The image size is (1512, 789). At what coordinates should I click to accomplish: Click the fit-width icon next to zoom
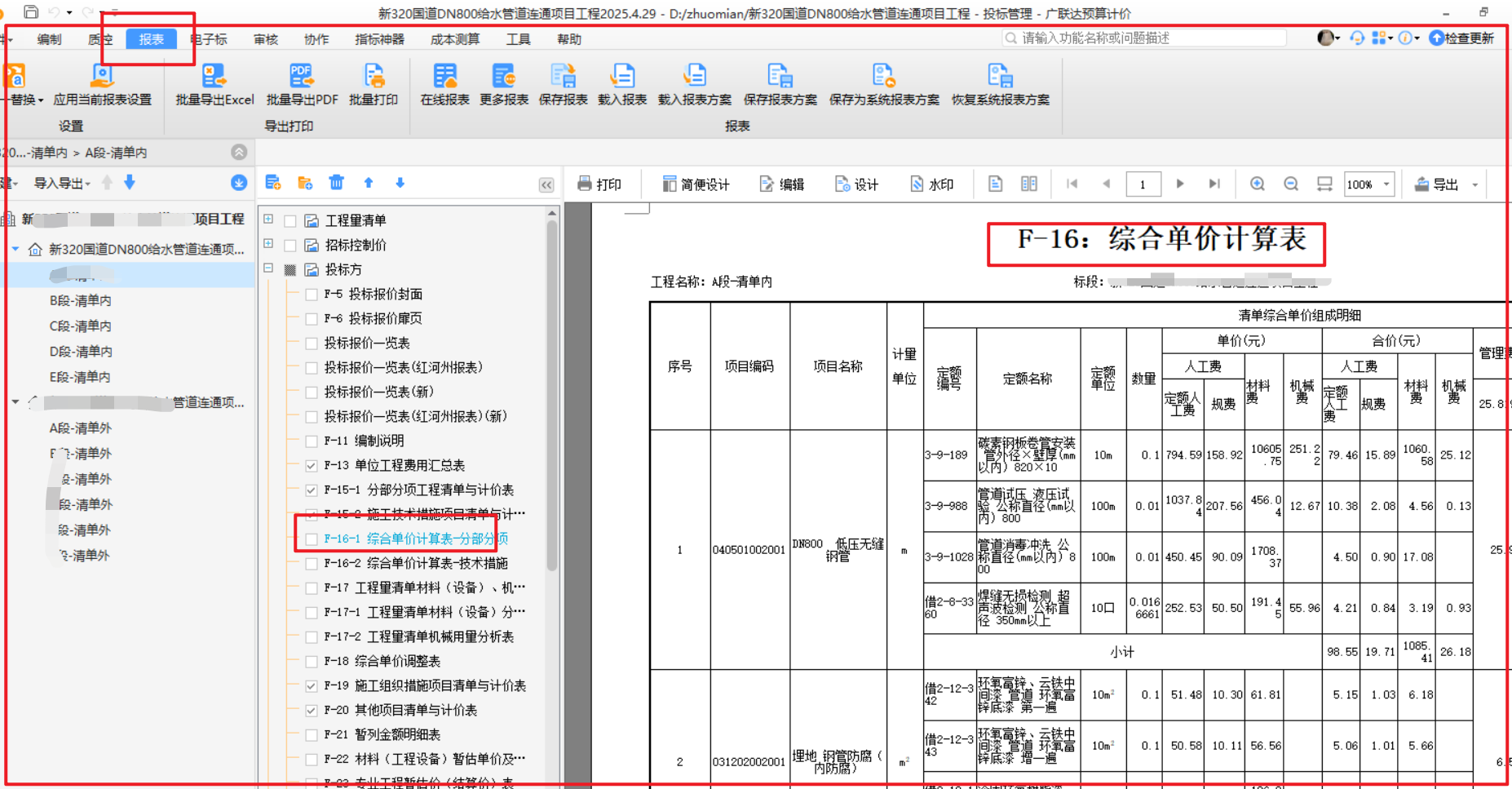click(x=1324, y=184)
